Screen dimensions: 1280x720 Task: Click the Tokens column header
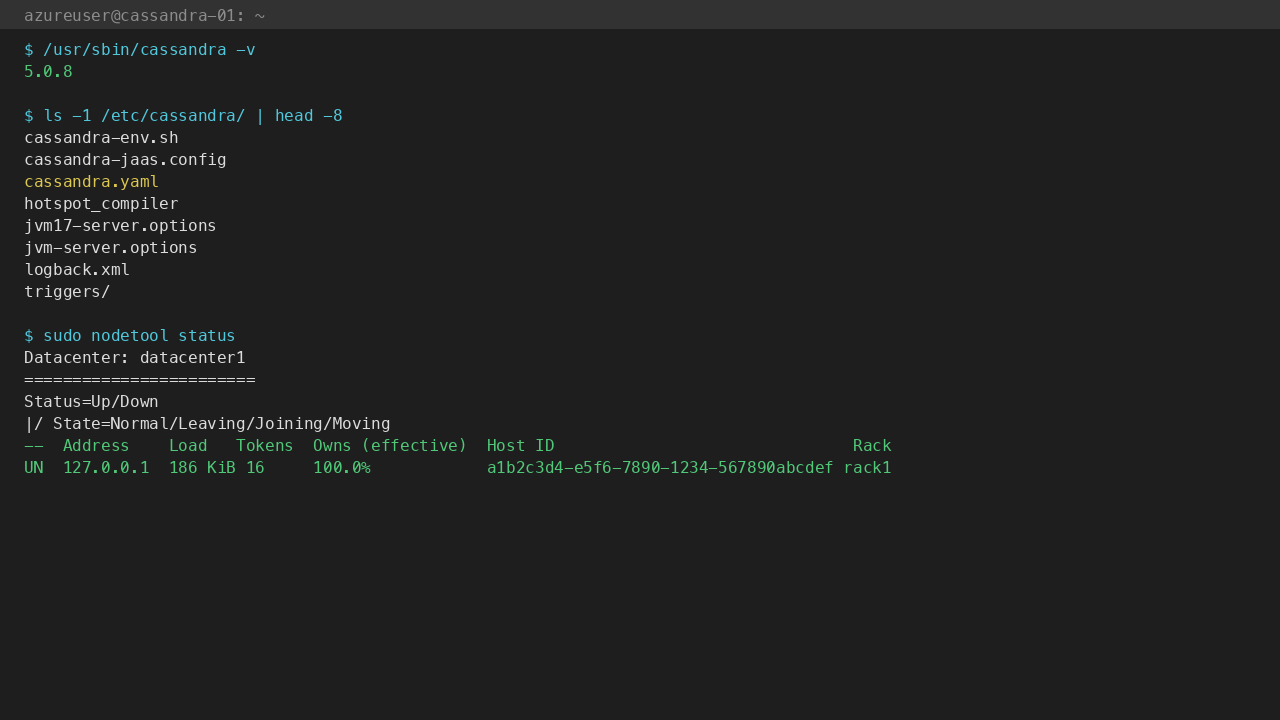(x=265, y=446)
